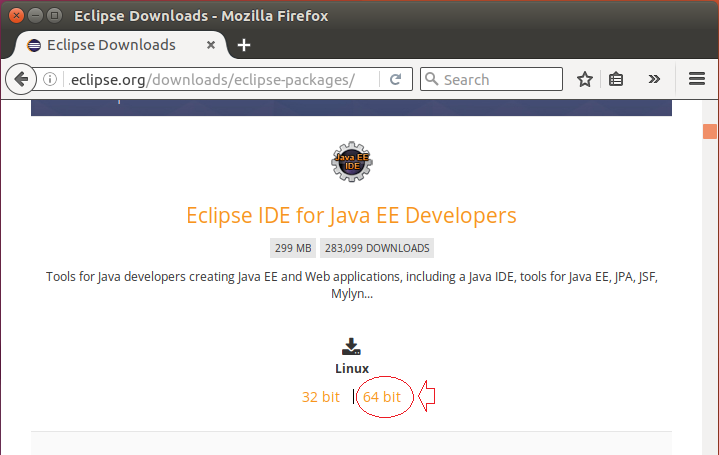Select the Eclipse Downloads tab
Viewport: 719px width, 455px height.
[120, 45]
